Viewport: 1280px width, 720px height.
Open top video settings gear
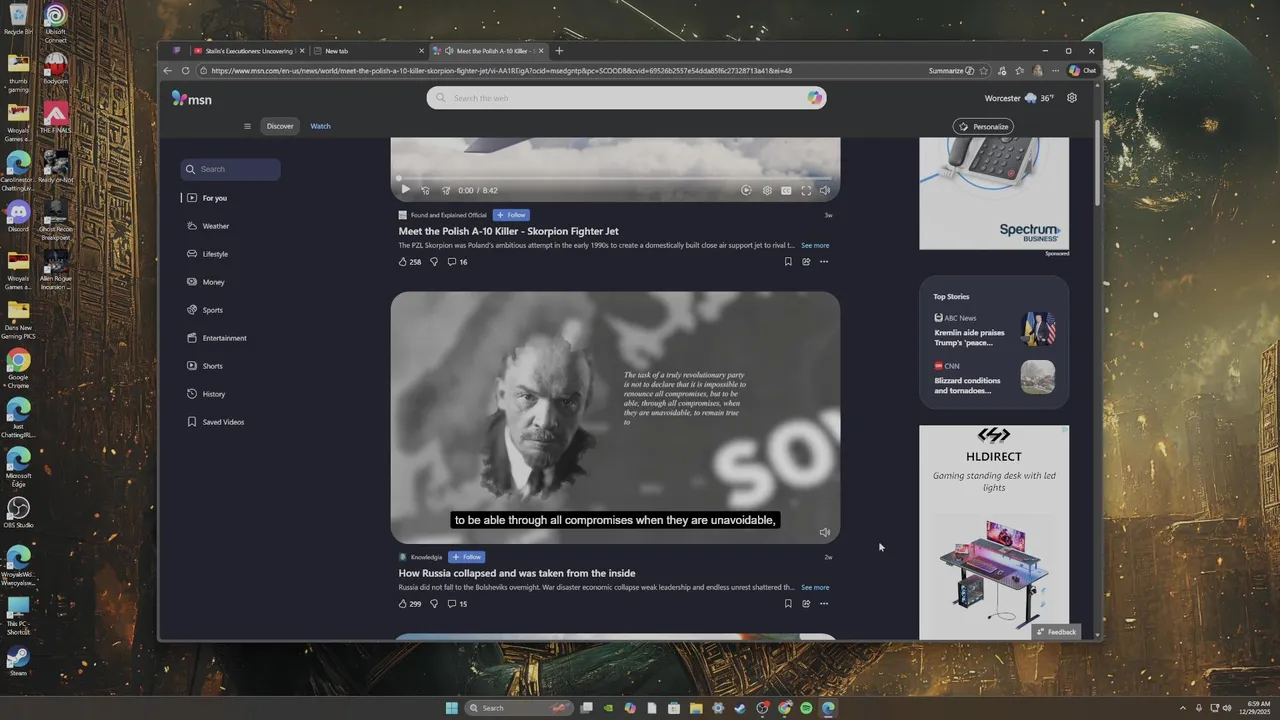(x=767, y=190)
